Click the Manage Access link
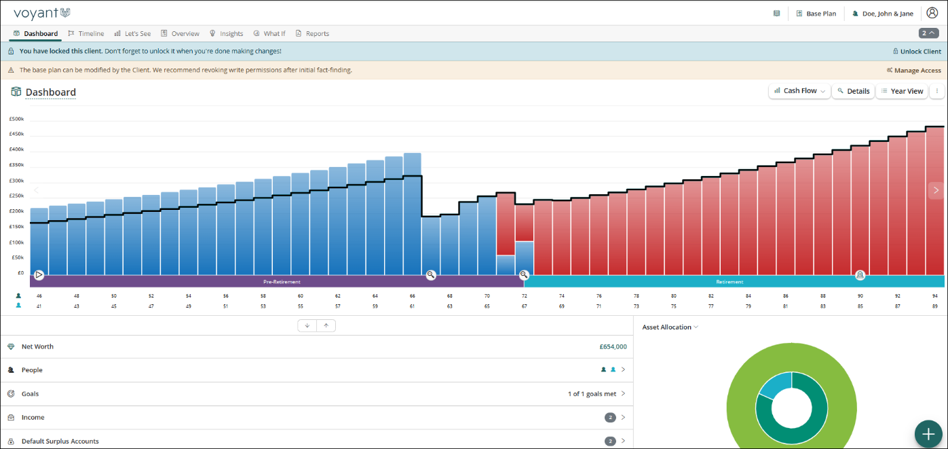 click(914, 70)
